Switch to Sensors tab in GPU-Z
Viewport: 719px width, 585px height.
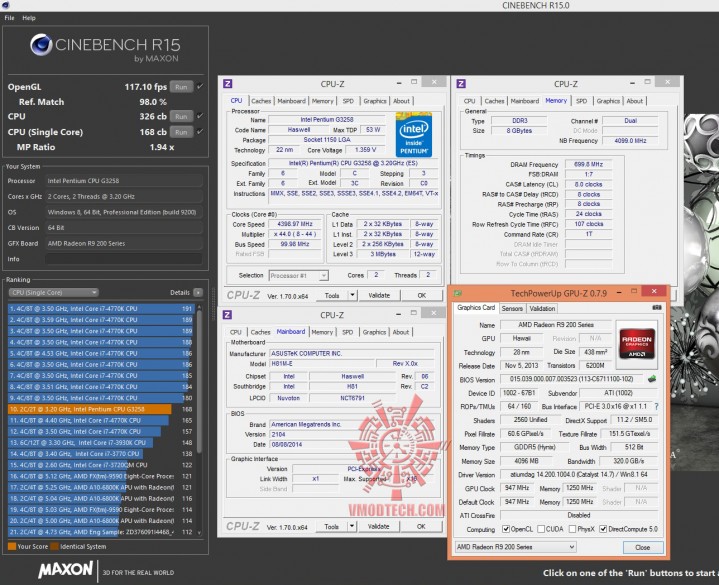[x=512, y=309]
